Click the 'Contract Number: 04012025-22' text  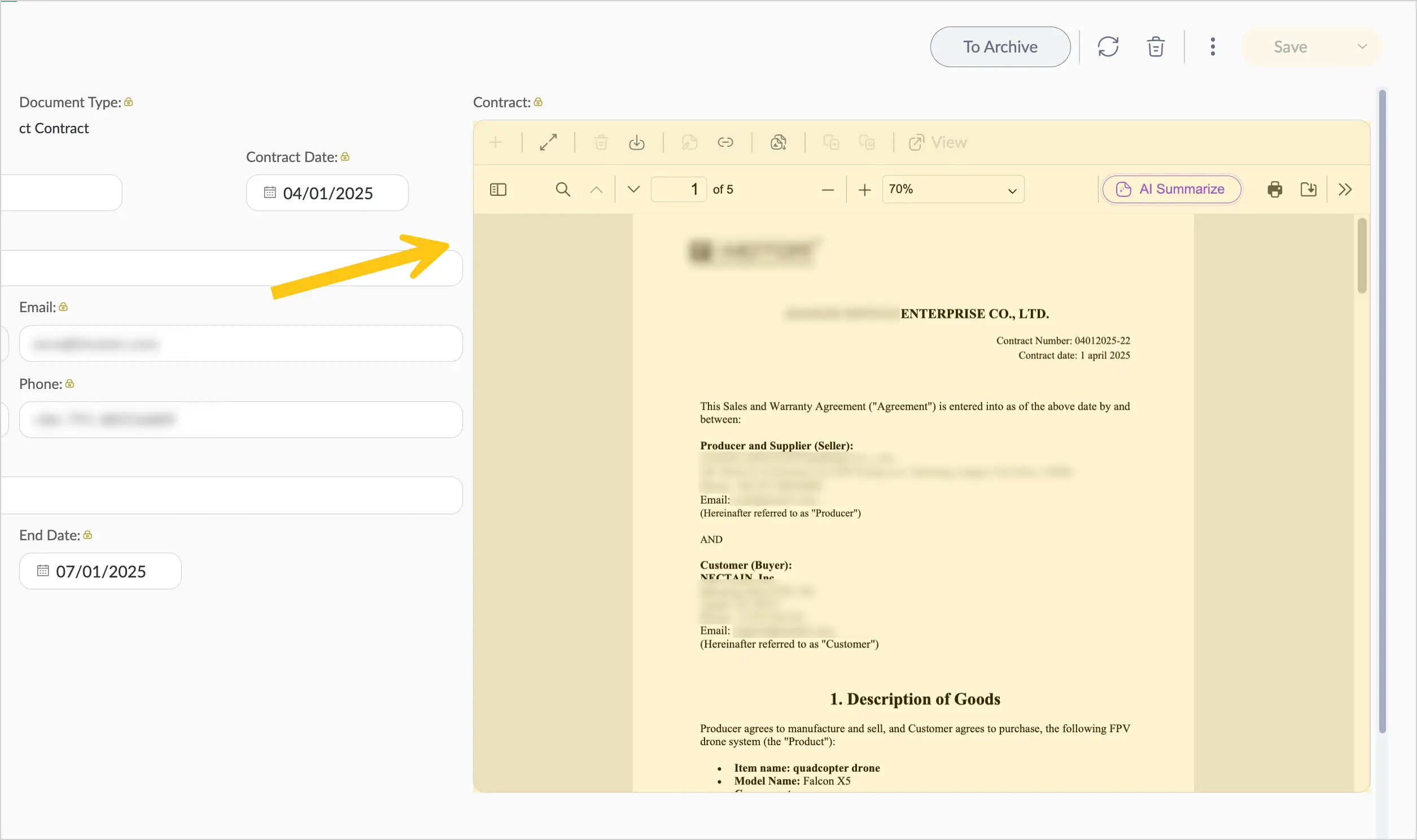click(x=1062, y=341)
